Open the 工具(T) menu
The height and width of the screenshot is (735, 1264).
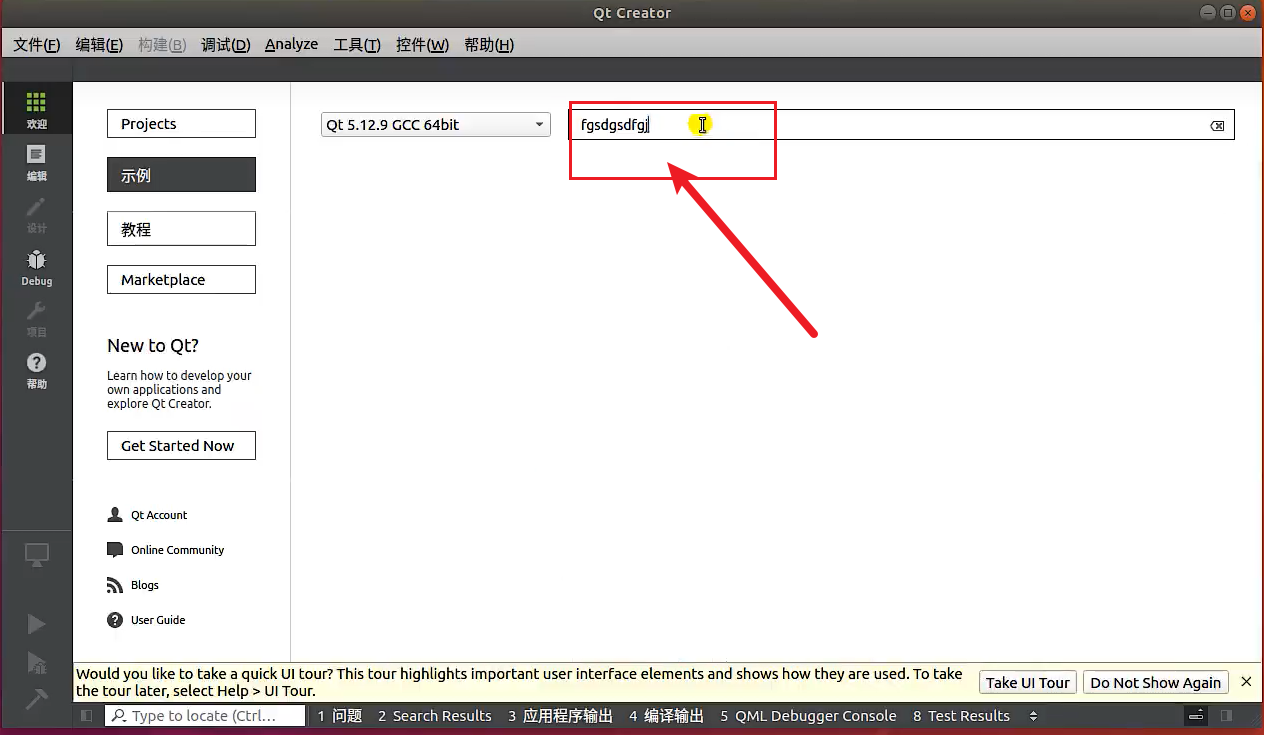point(357,45)
